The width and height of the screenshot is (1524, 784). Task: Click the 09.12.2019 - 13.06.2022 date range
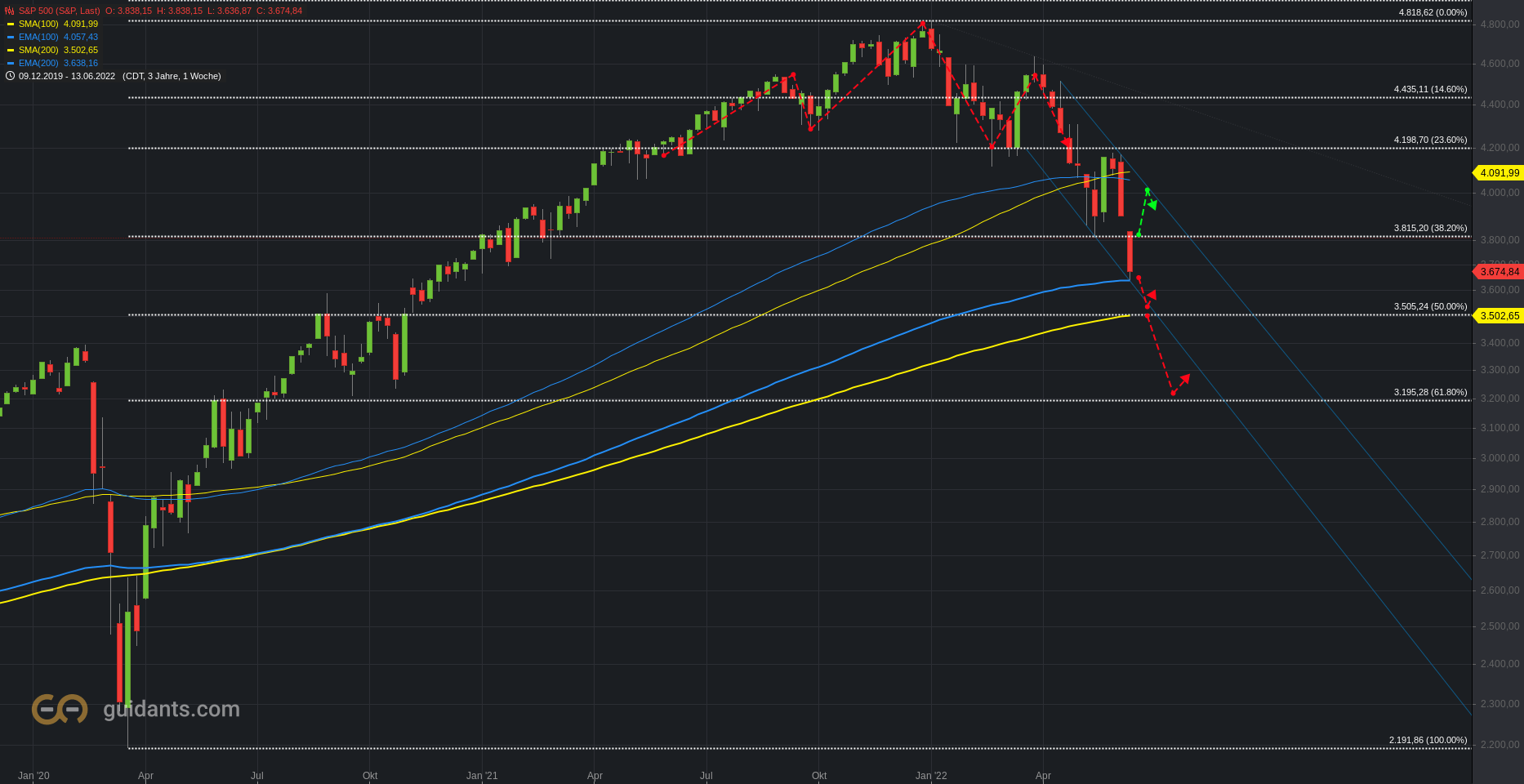click(67, 76)
